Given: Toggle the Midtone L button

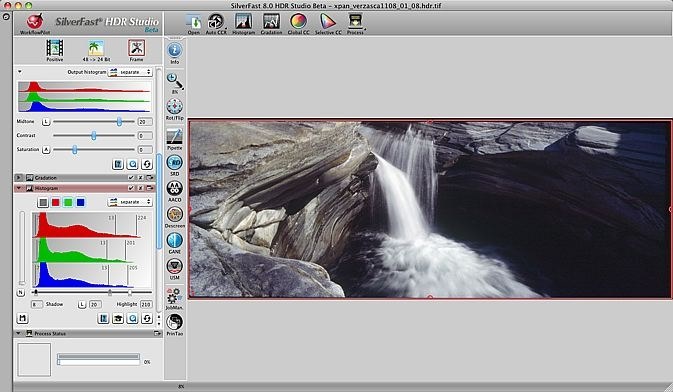Looking at the screenshot, I should coord(46,122).
